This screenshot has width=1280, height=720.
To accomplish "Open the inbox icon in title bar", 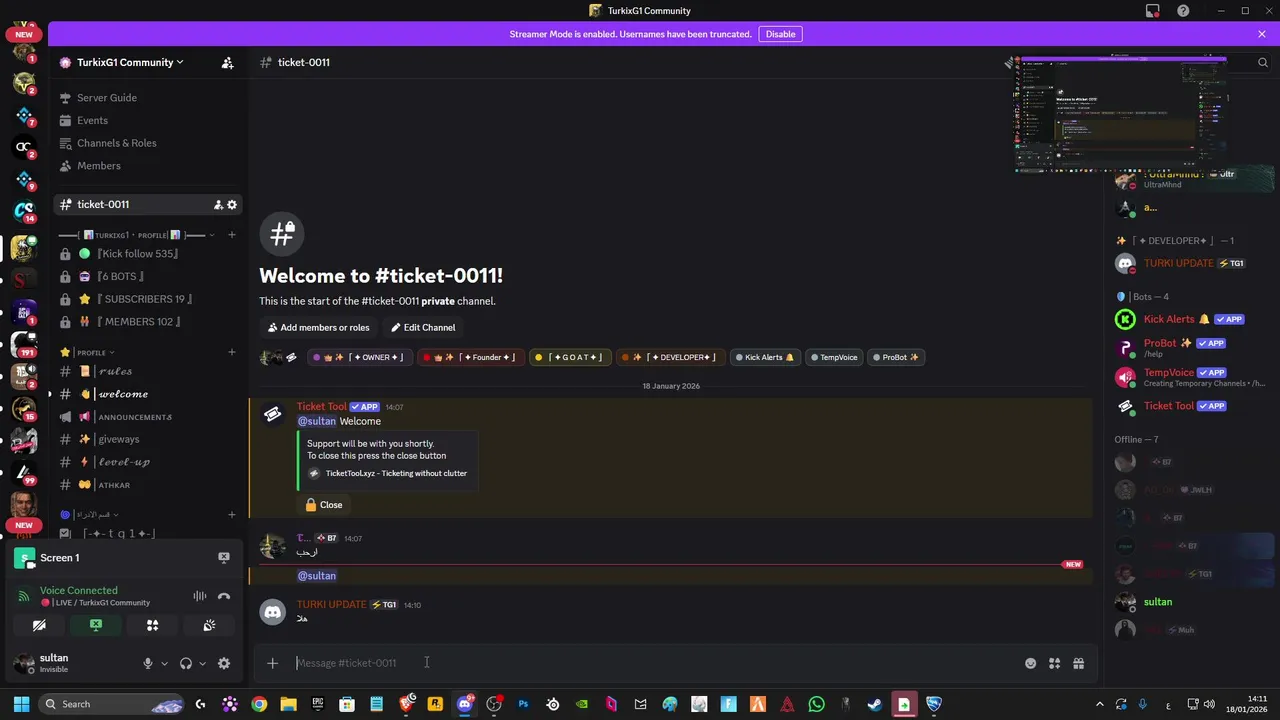I will click(x=1153, y=11).
